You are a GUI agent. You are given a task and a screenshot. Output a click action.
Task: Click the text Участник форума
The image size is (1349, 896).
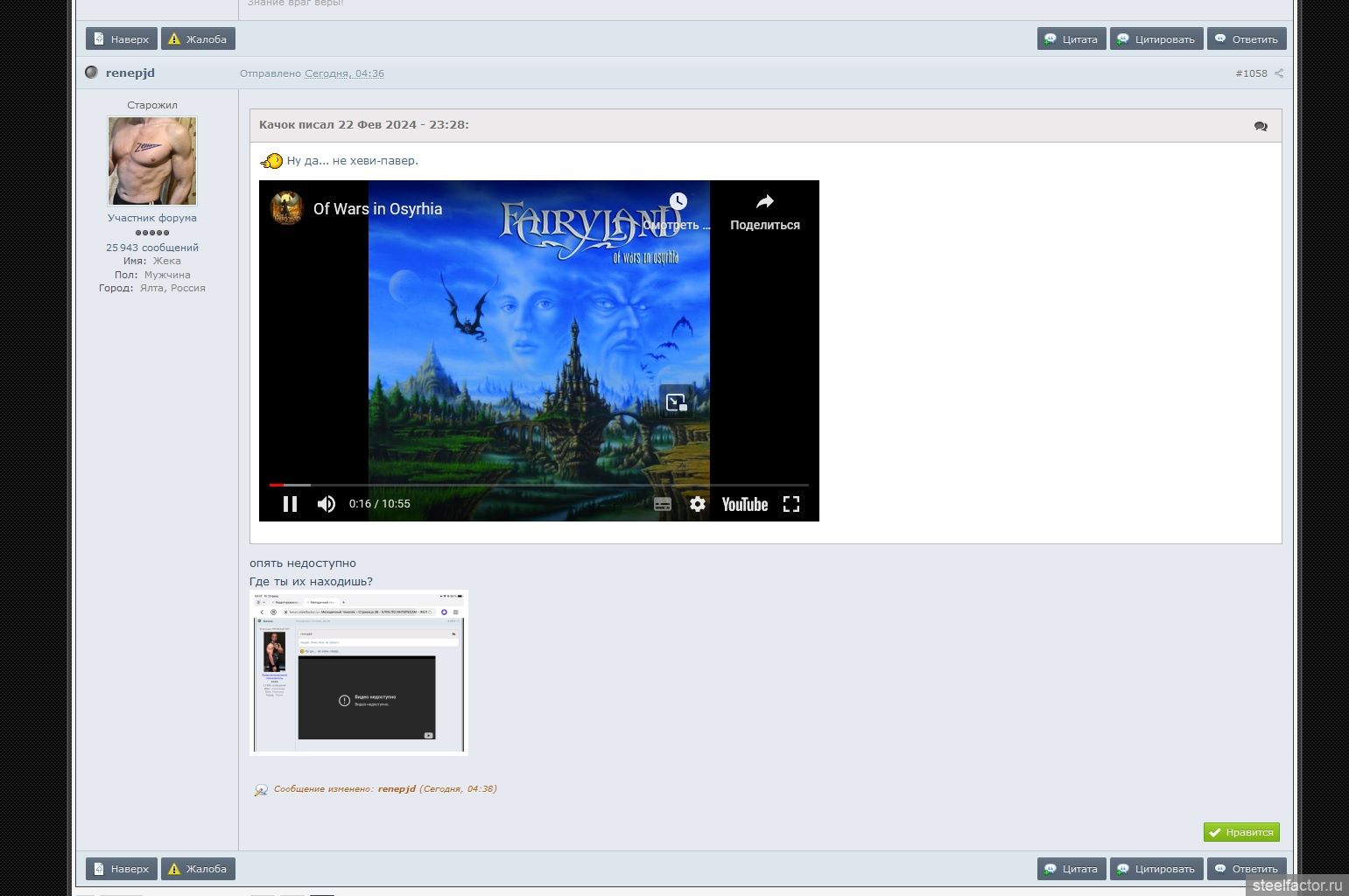point(152,218)
